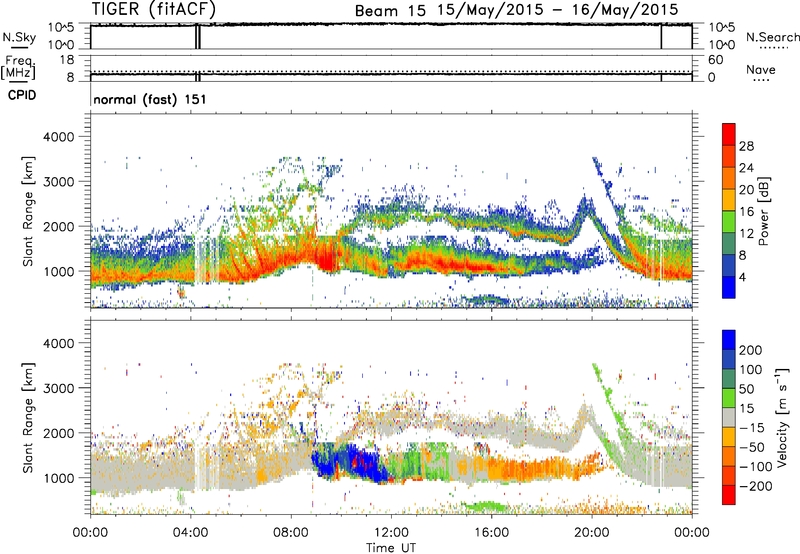Screen dimensions: 800x554
Task: Click the '20:00' time axis tick label
Action: pos(592,533)
